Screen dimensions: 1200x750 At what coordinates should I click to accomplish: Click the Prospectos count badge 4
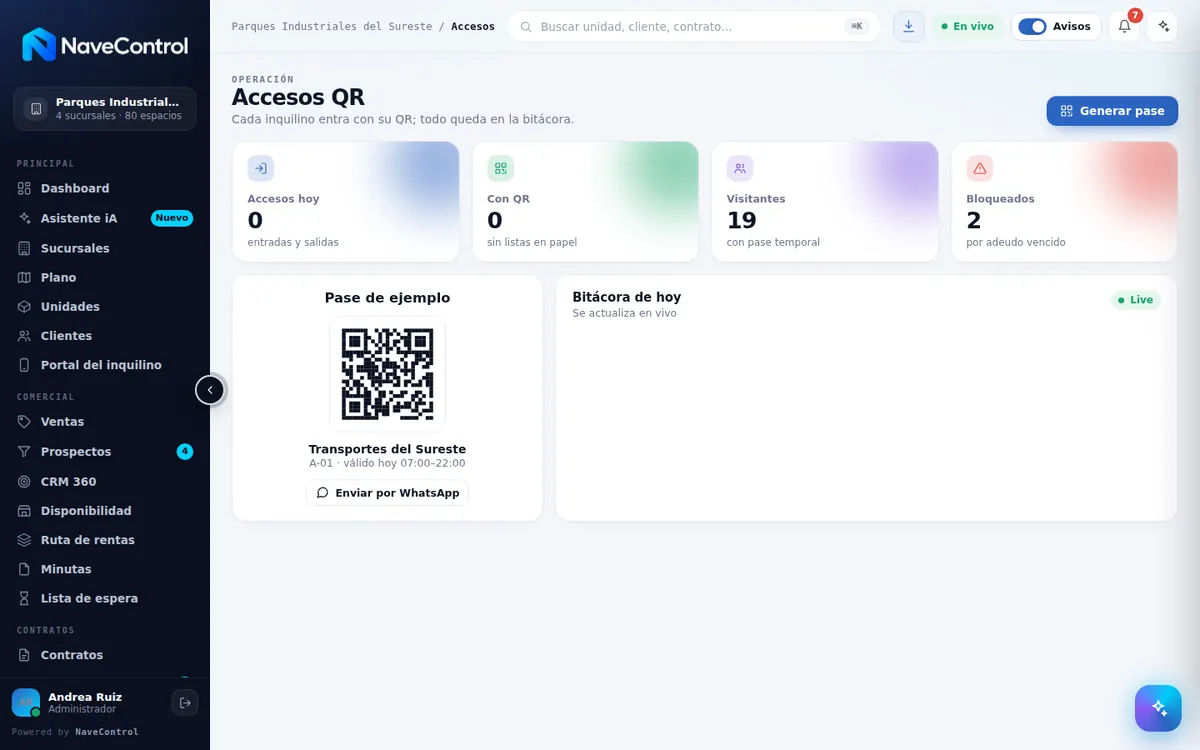pos(185,452)
